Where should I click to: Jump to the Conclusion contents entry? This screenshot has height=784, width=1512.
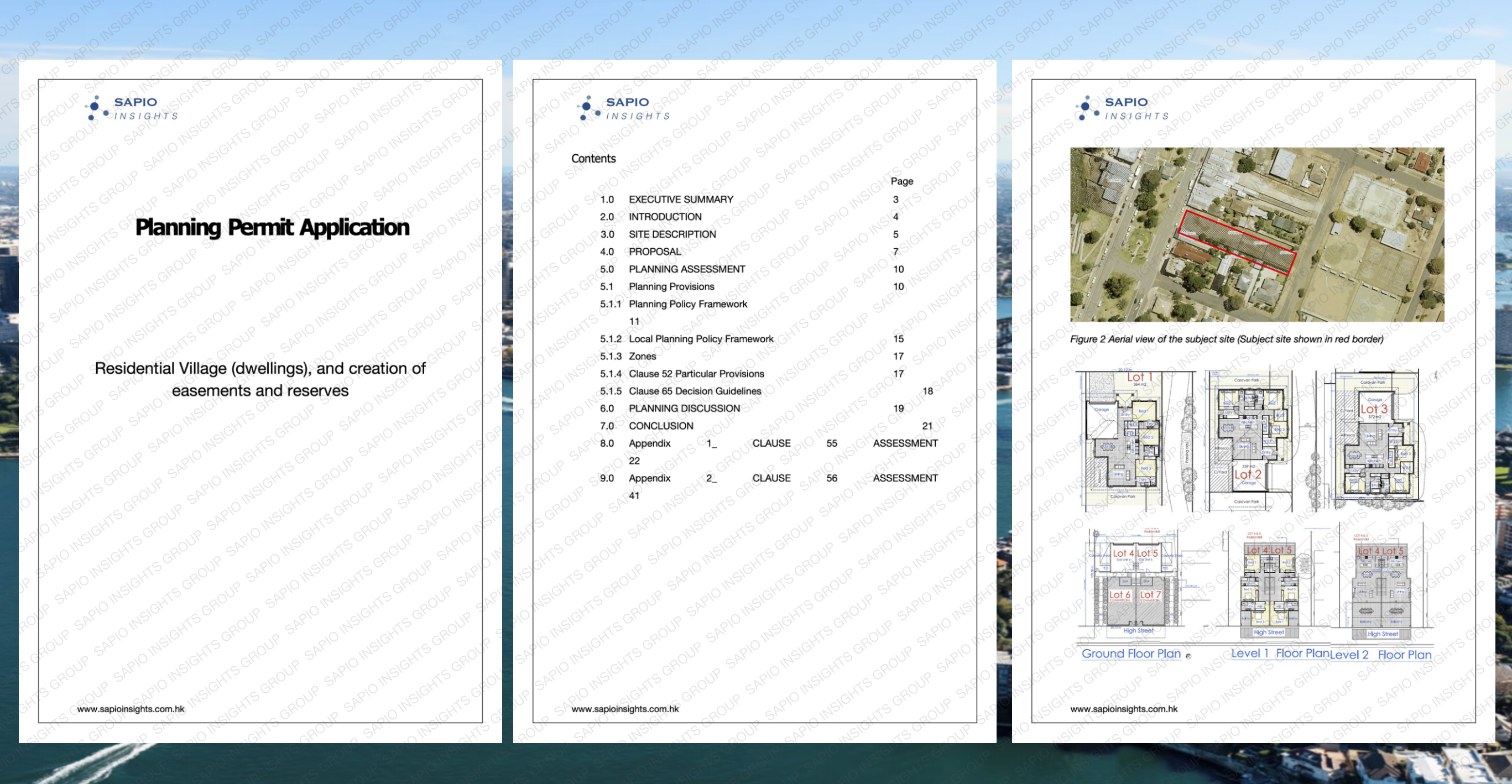[x=660, y=426]
